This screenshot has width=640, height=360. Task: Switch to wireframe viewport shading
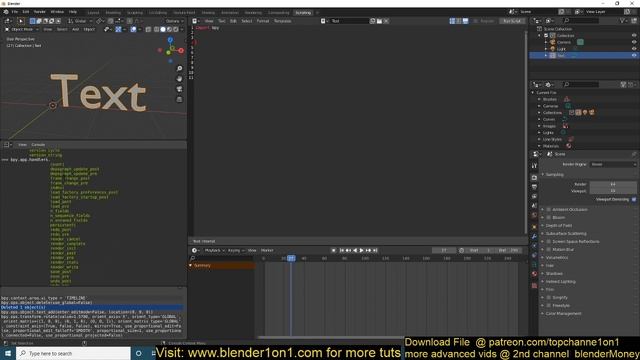[x=157, y=29]
